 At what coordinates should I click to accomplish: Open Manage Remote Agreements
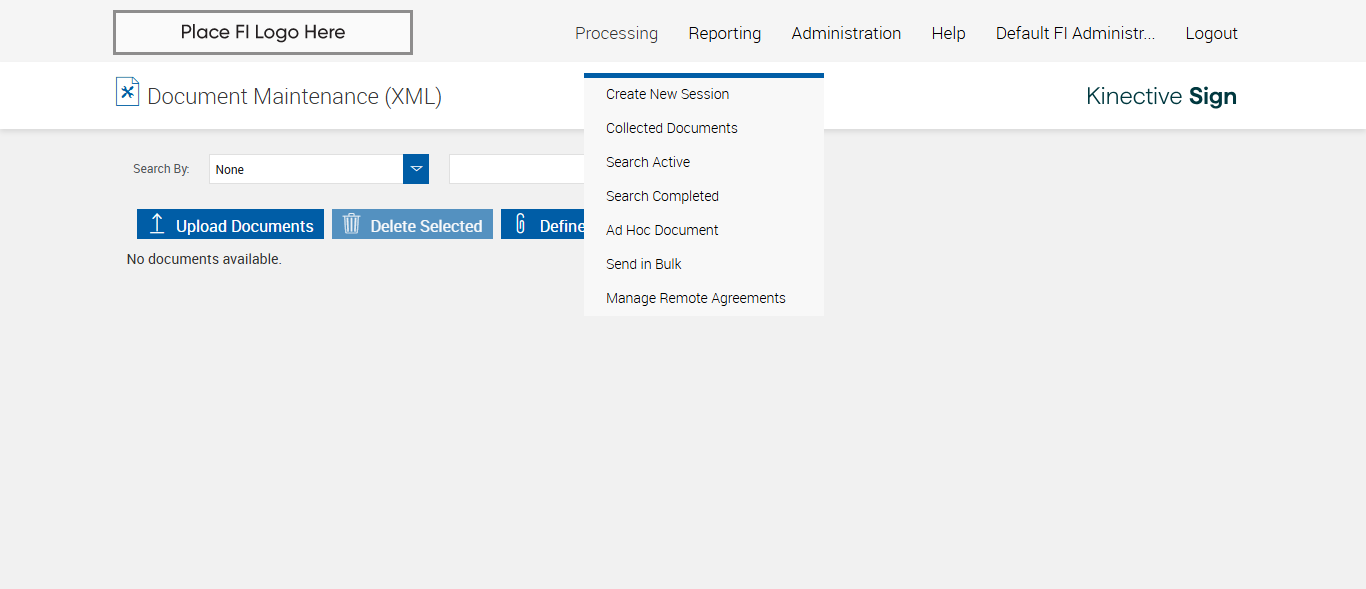(695, 298)
